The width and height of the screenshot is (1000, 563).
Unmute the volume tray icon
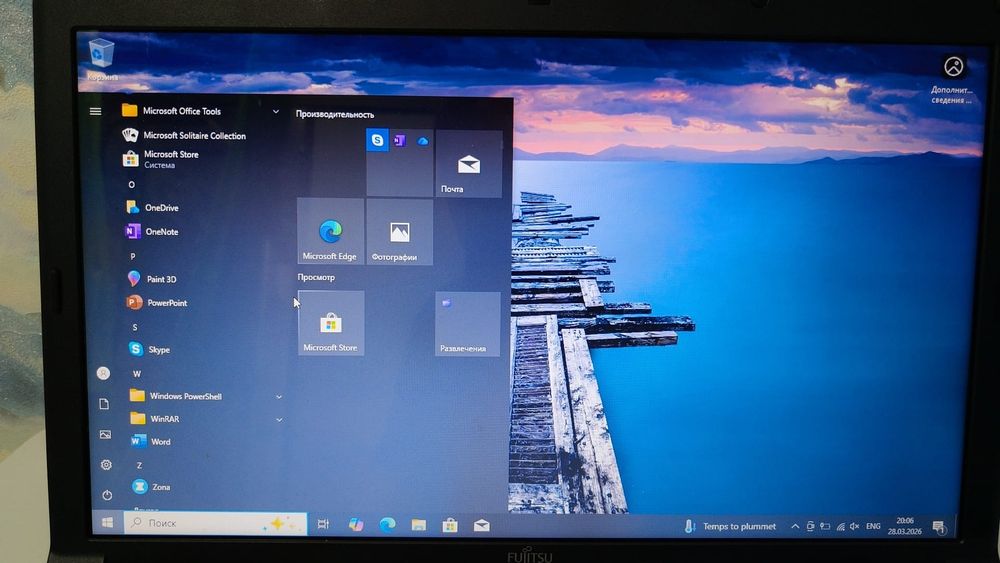[x=855, y=526]
